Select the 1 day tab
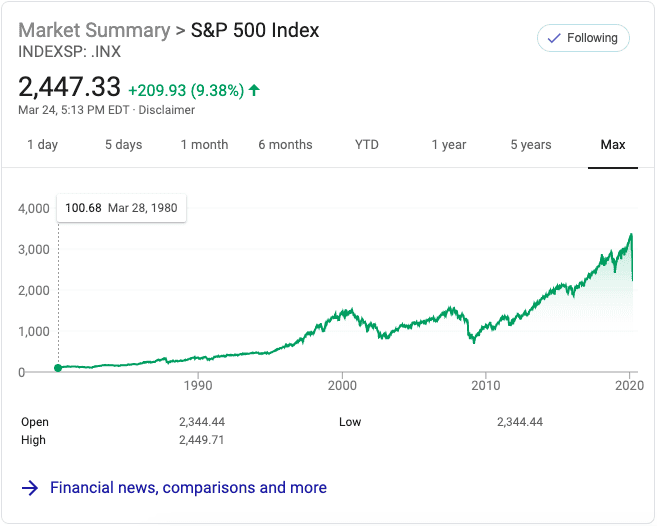The image size is (657, 526). (x=42, y=145)
